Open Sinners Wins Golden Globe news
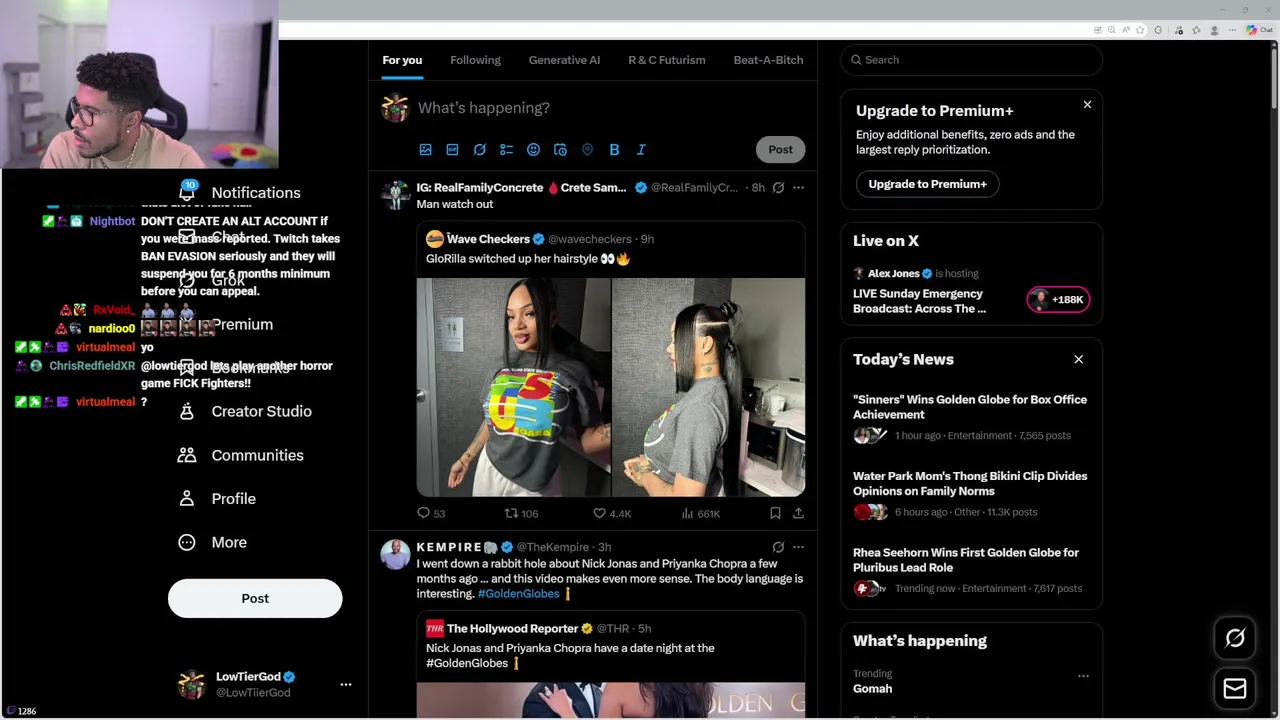 (x=970, y=407)
